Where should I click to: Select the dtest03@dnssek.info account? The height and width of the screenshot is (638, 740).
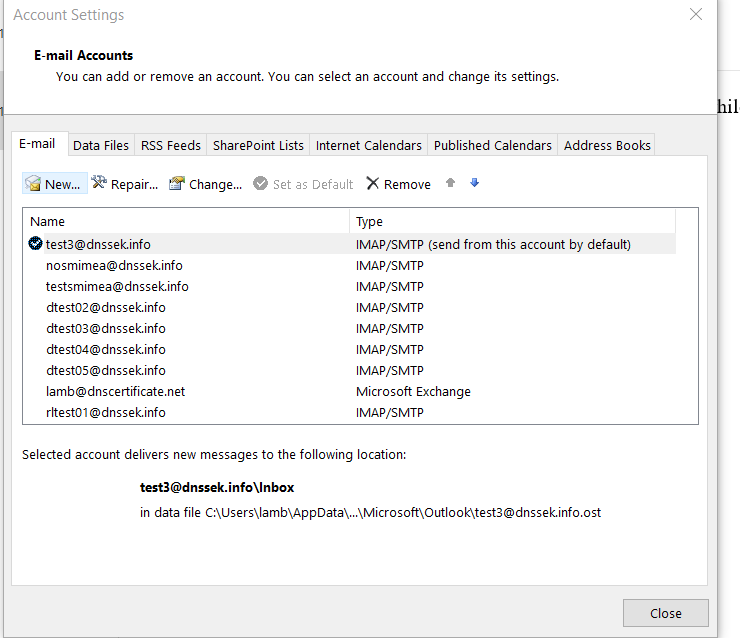349,328
